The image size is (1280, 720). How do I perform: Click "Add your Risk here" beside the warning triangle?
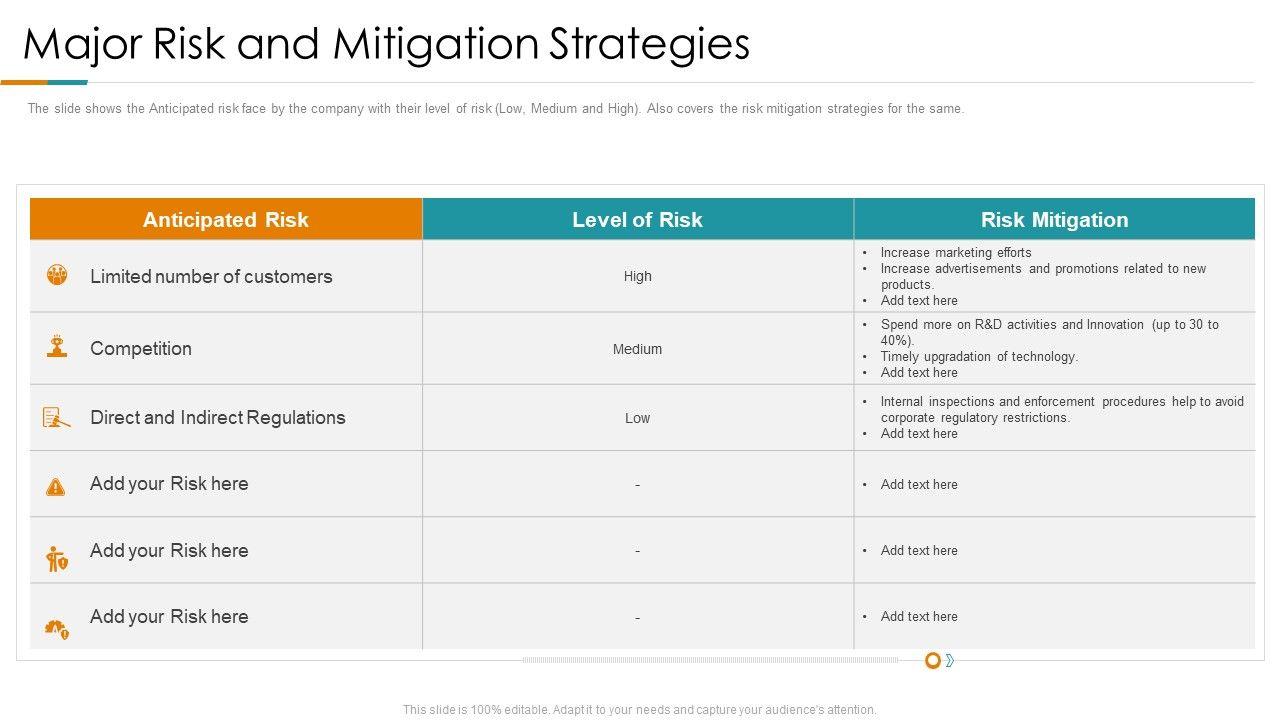pyautogui.click(x=169, y=484)
